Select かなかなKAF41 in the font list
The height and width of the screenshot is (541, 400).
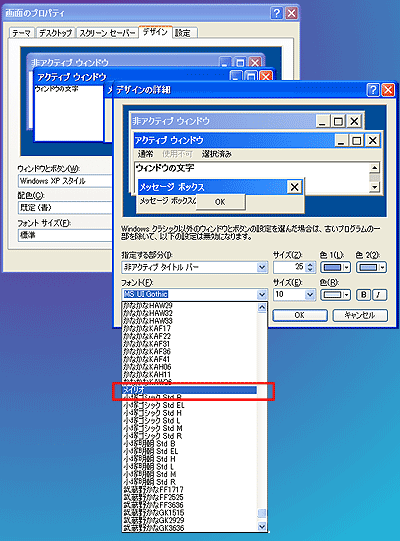(x=189, y=359)
